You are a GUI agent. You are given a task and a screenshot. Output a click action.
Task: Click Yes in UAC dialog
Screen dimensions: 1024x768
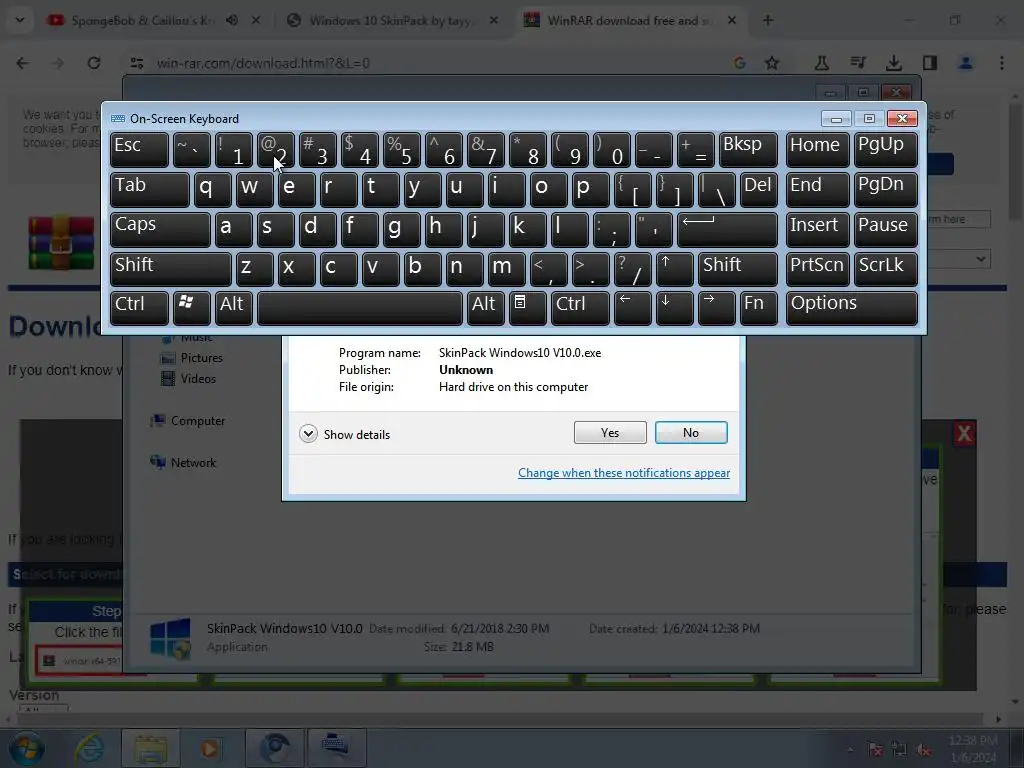pos(610,432)
